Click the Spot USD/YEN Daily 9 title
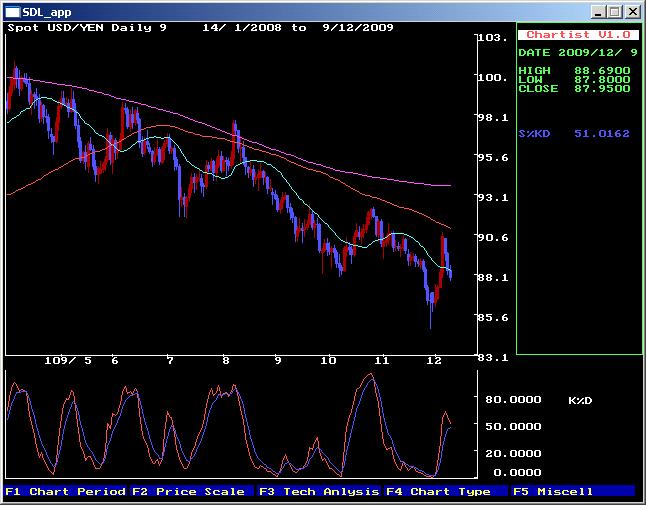Viewport: 646px width, 505px height. tap(87, 28)
